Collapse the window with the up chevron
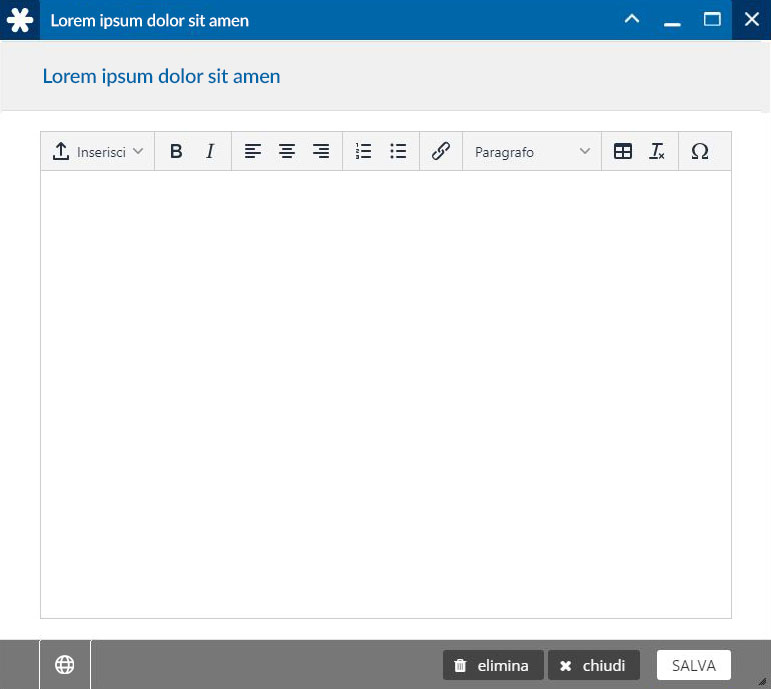Image resolution: width=771 pixels, height=689 pixels. tap(632, 20)
